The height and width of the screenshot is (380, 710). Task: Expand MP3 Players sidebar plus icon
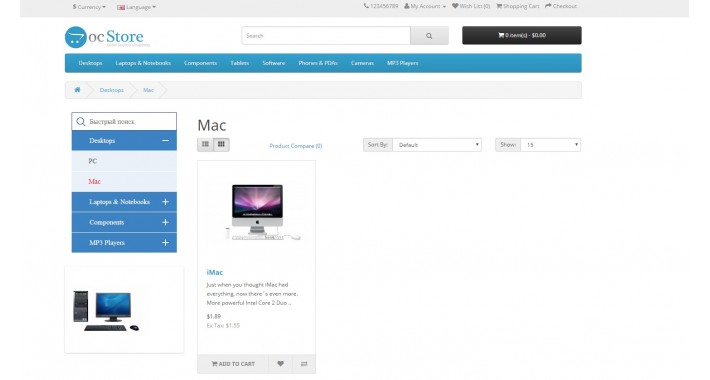pos(165,243)
